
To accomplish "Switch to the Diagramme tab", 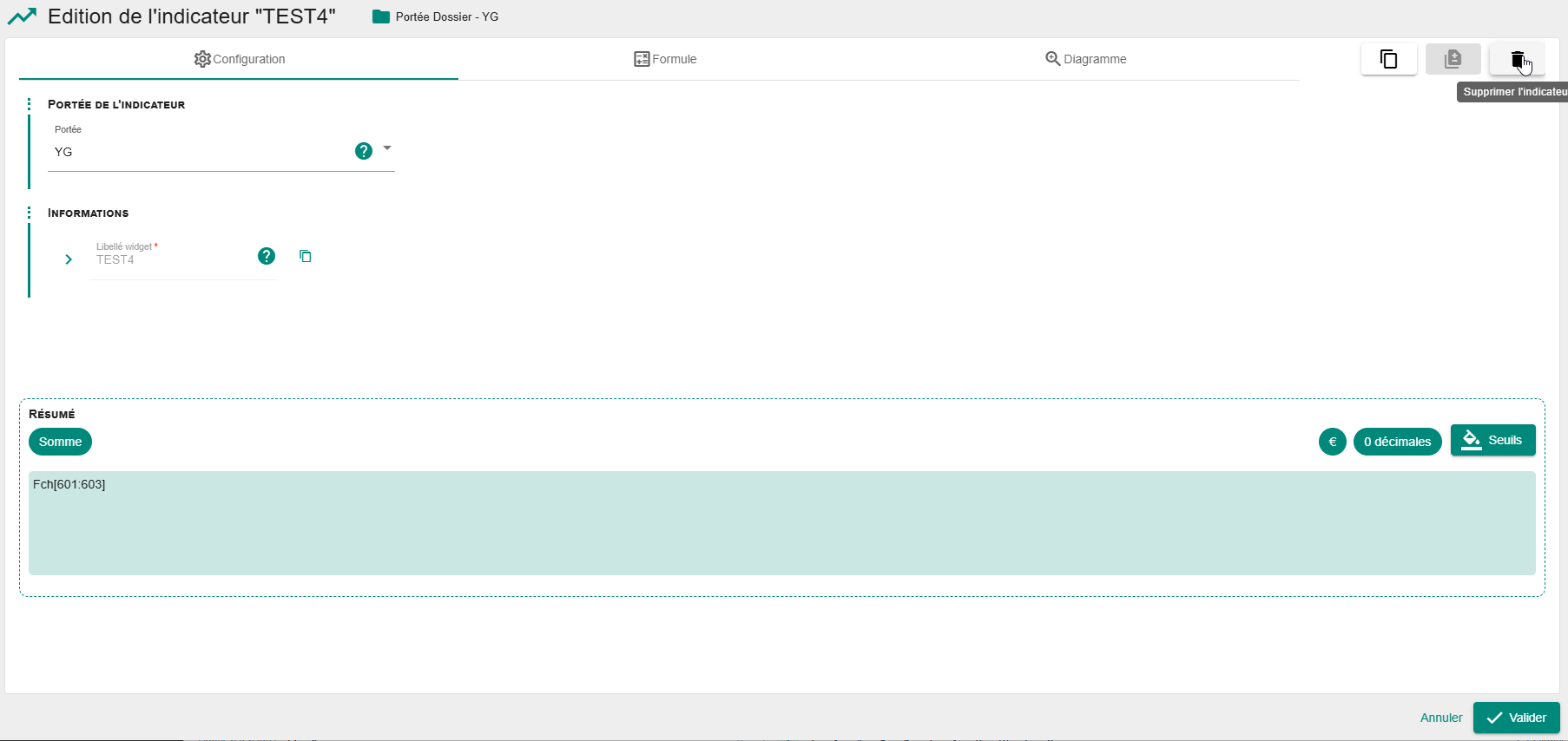I will coord(1085,59).
